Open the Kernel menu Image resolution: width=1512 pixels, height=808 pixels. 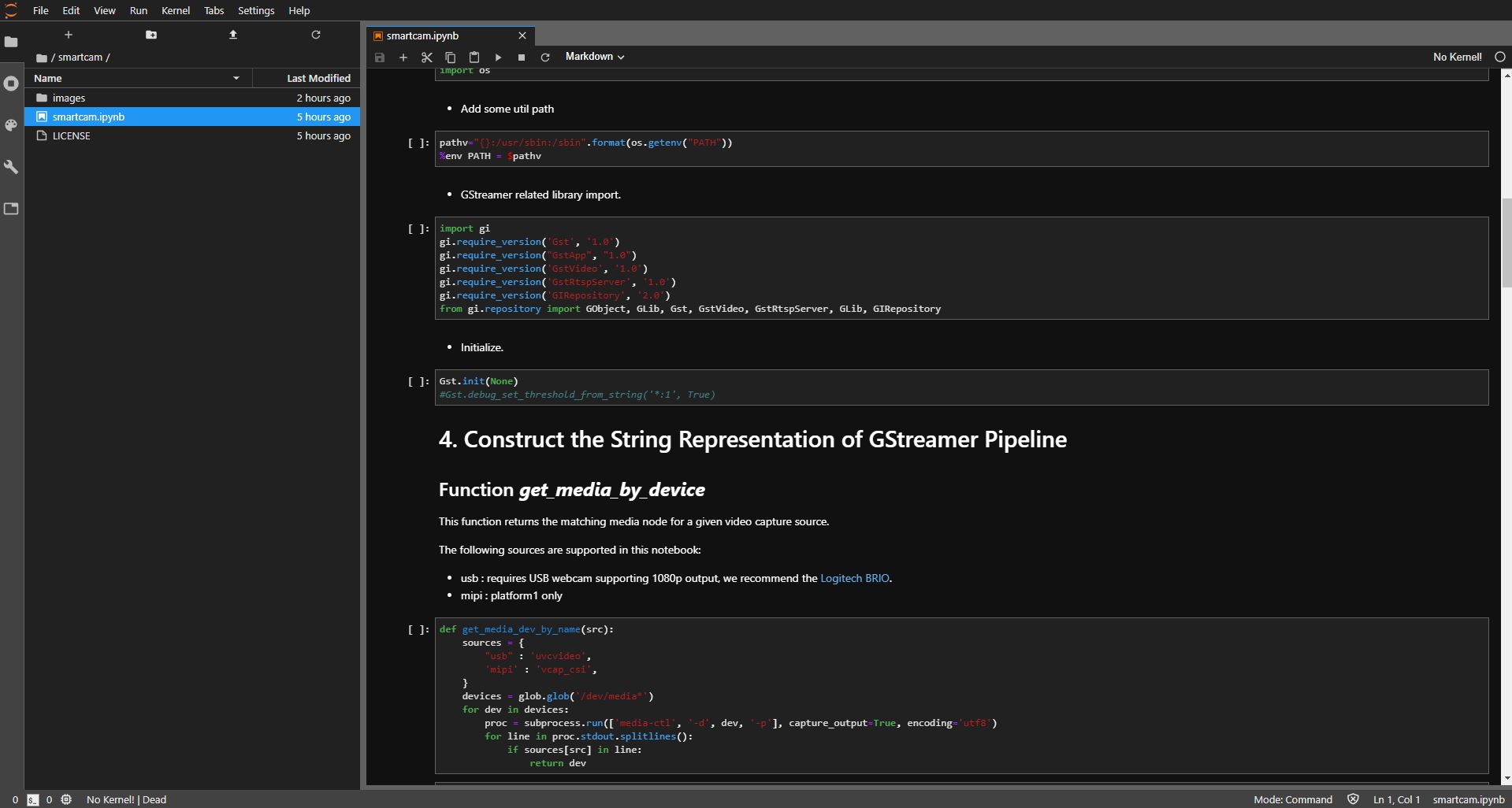click(175, 10)
